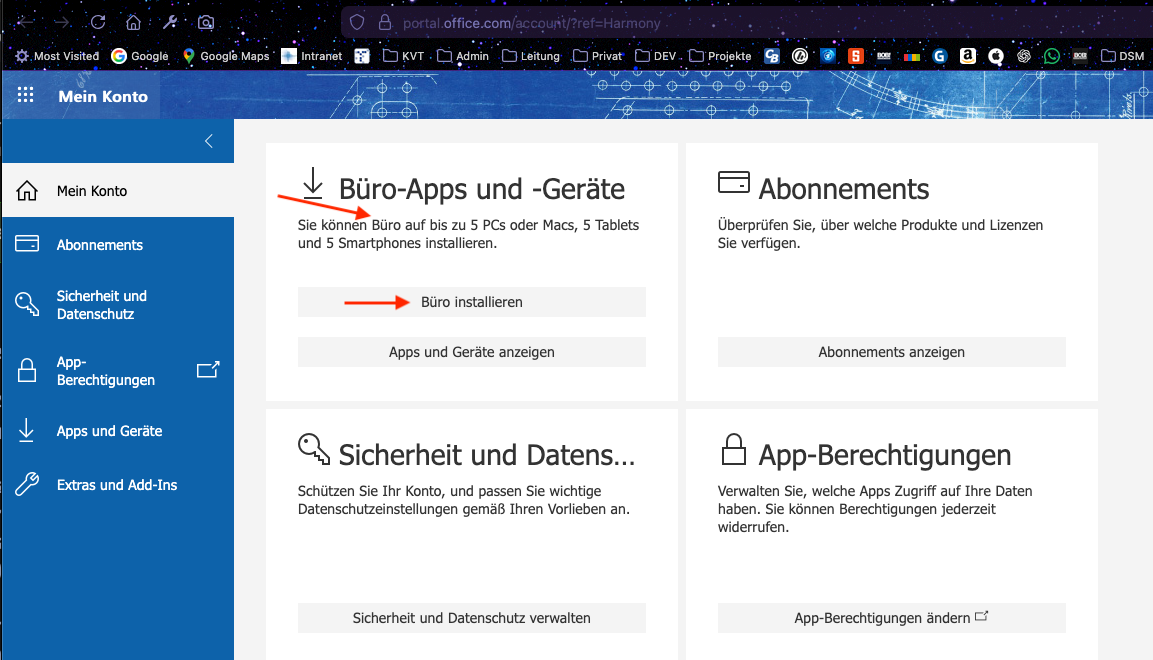Open the CB bookmark icon
Viewport: 1153px width, 660px height.
pyautogui.click(x=771, y=56)
